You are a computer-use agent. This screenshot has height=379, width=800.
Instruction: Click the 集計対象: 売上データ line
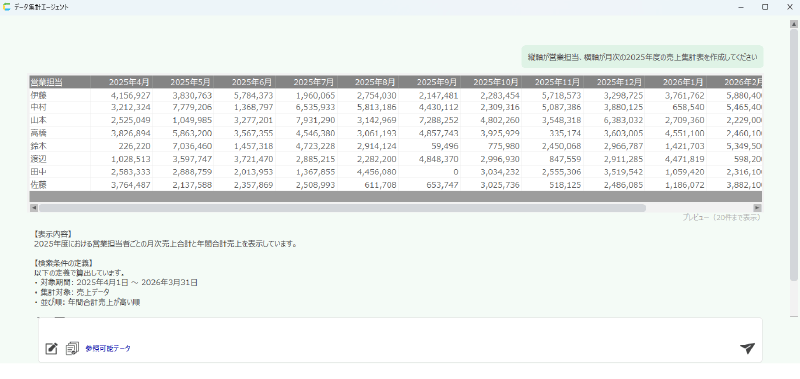(71, 292)
